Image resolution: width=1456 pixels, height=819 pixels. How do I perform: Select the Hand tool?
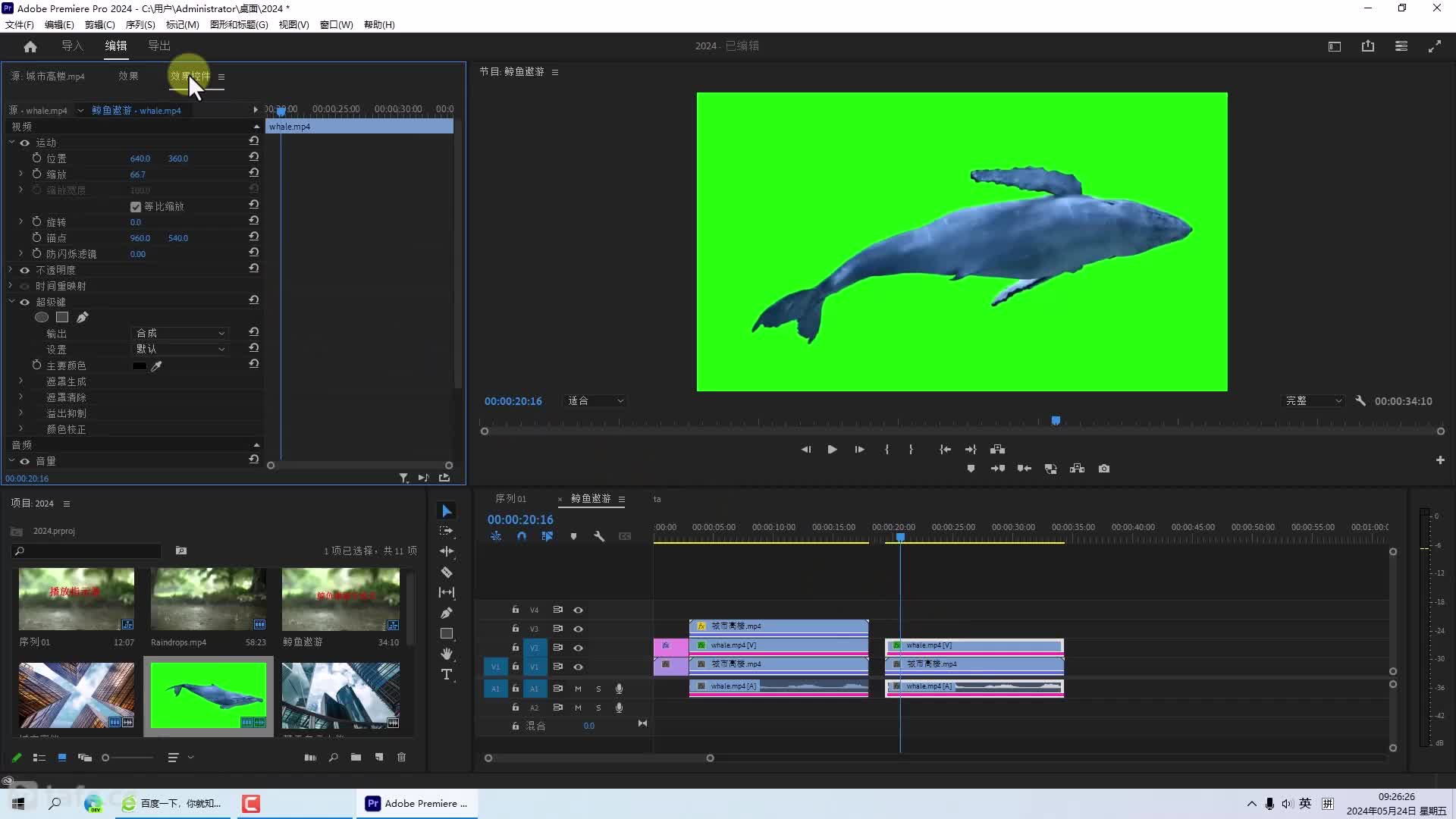[447, 654]
